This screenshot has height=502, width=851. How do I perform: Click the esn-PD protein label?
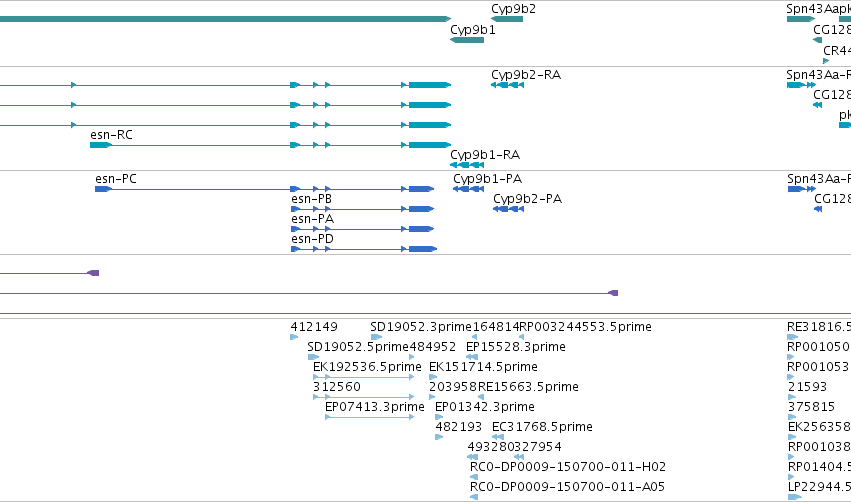(313, 239)
